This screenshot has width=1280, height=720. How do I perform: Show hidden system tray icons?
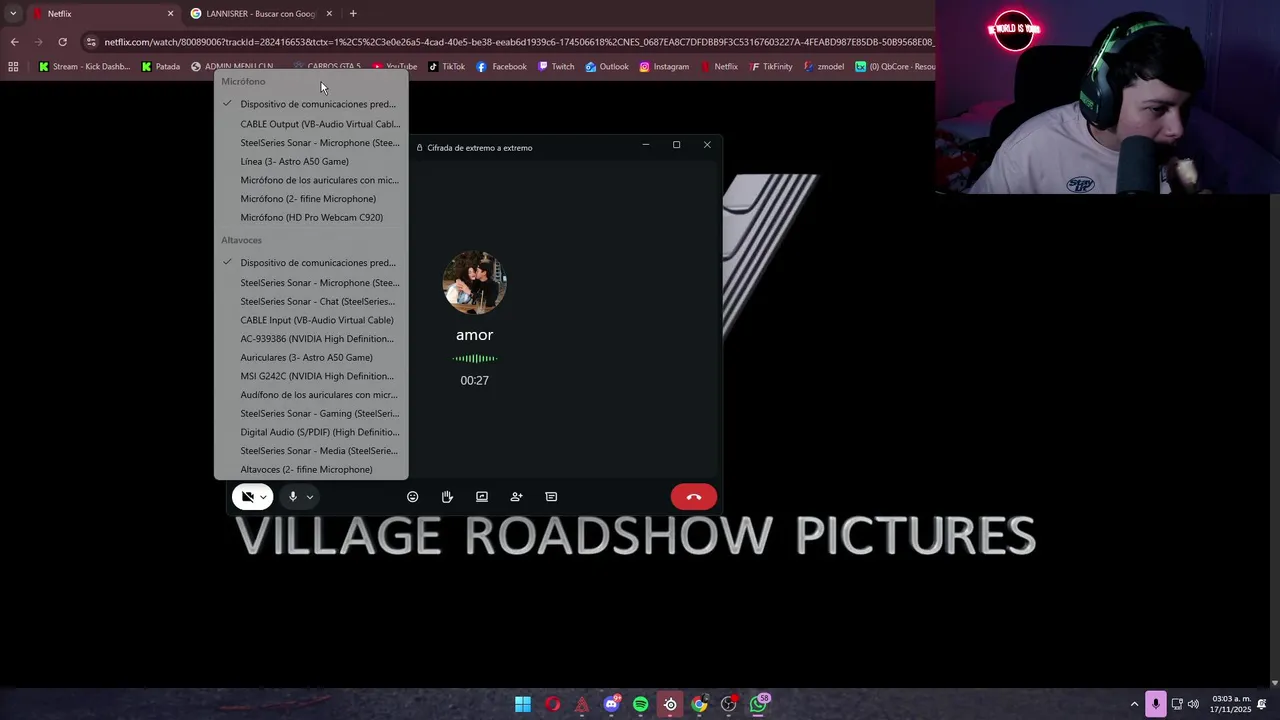click(1134, 704)
